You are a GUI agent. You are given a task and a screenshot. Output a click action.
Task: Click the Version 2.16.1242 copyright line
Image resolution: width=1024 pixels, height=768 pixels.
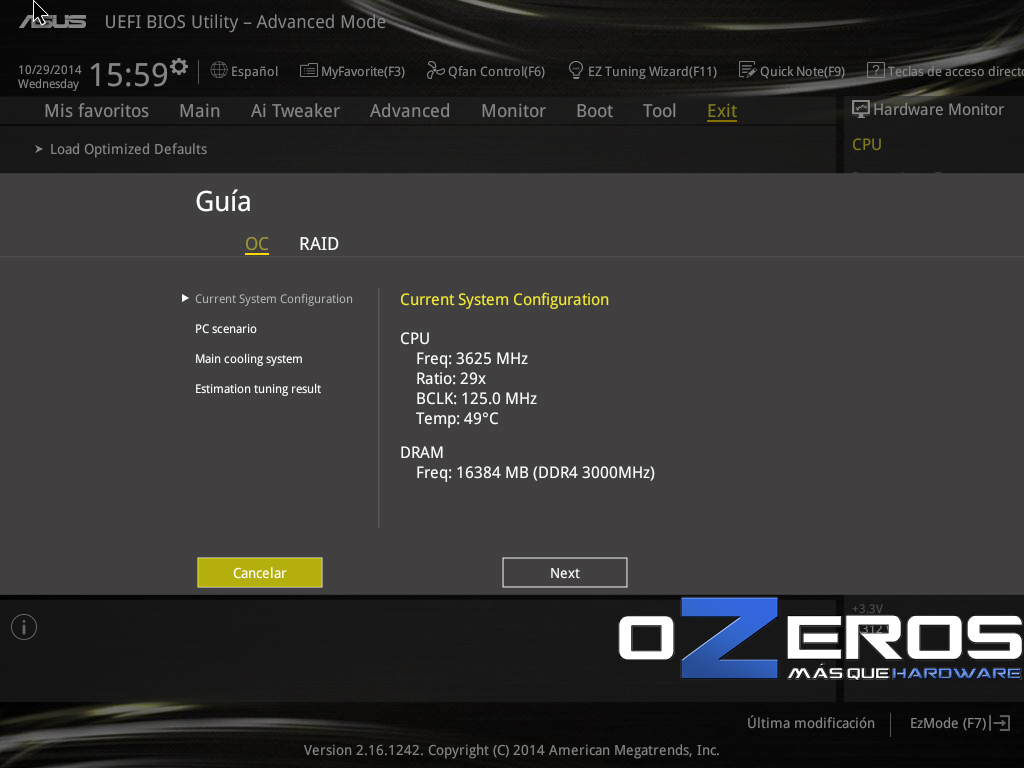tap(511, 750)
